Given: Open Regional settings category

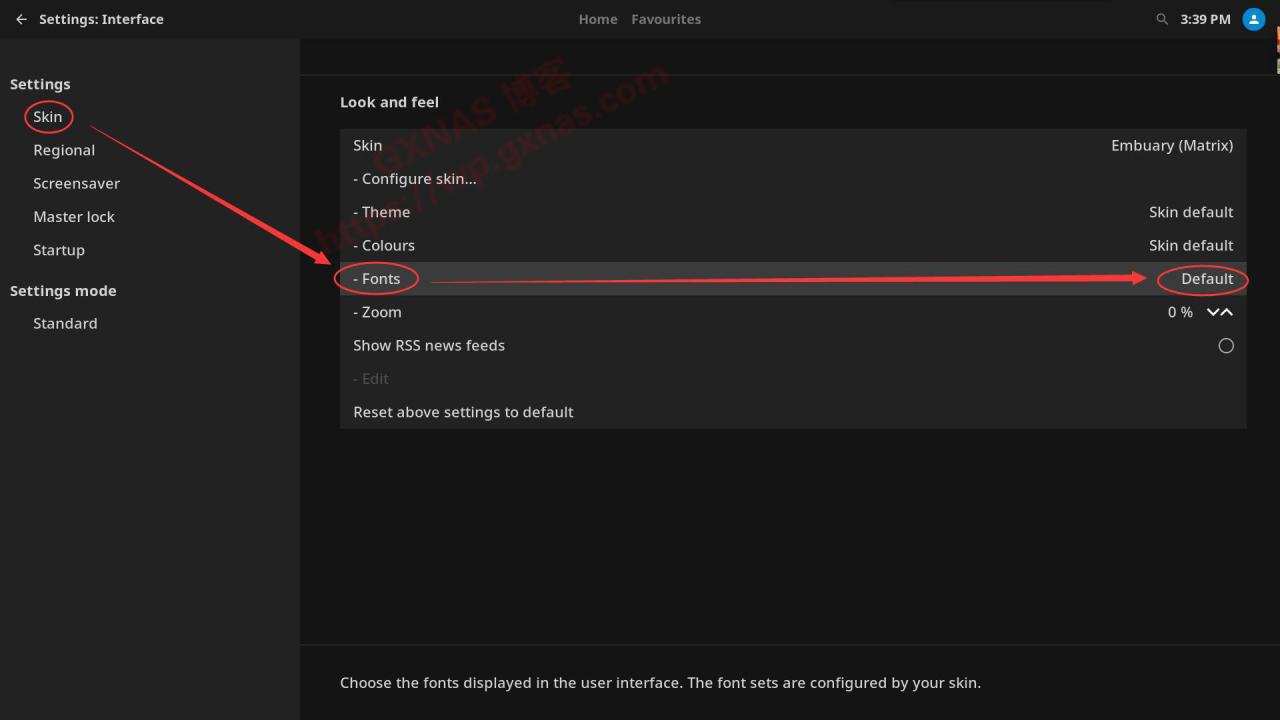Looking at the screenshot, I should [64, 150].
